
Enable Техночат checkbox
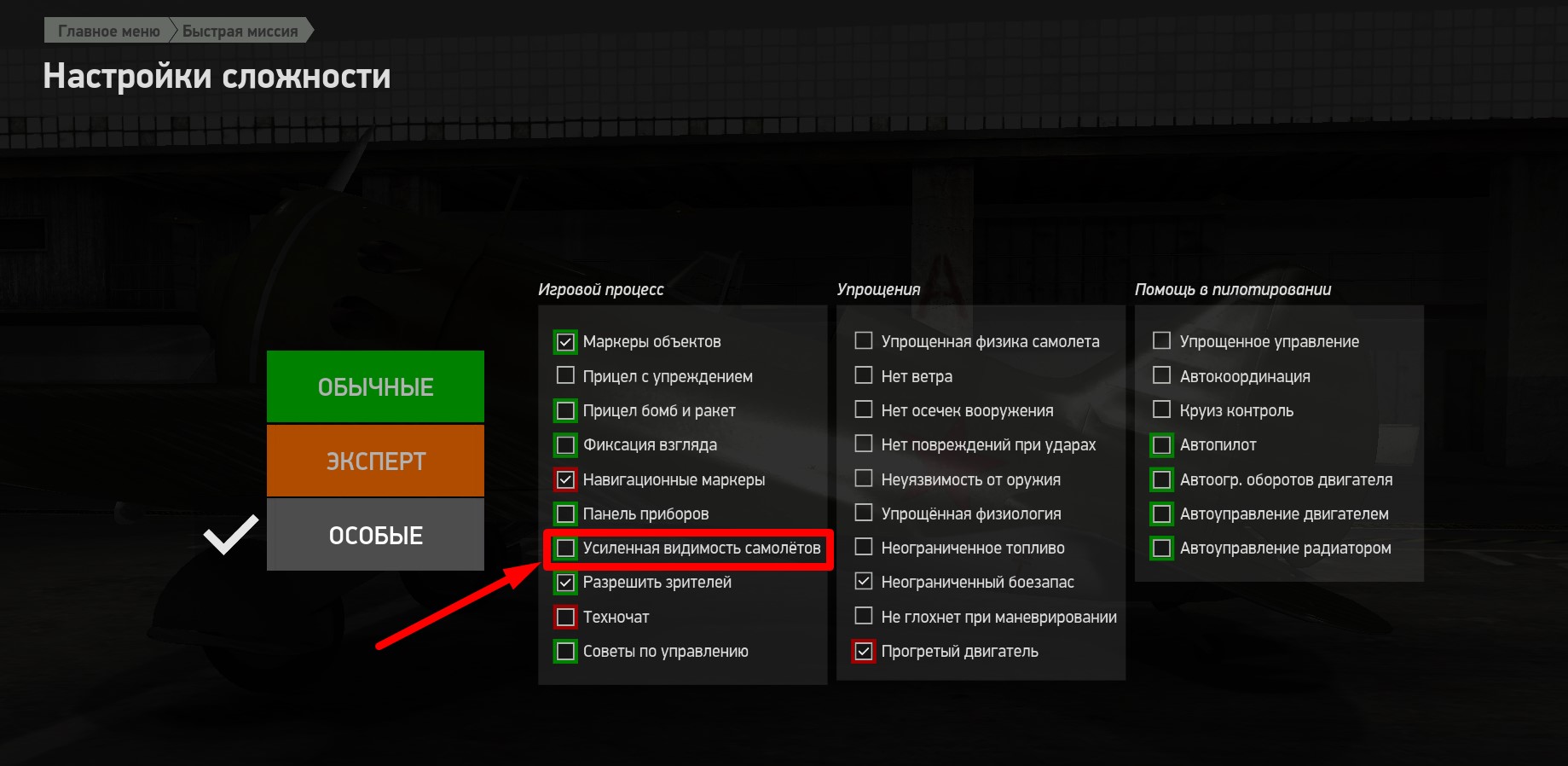(x=565, y=617)
